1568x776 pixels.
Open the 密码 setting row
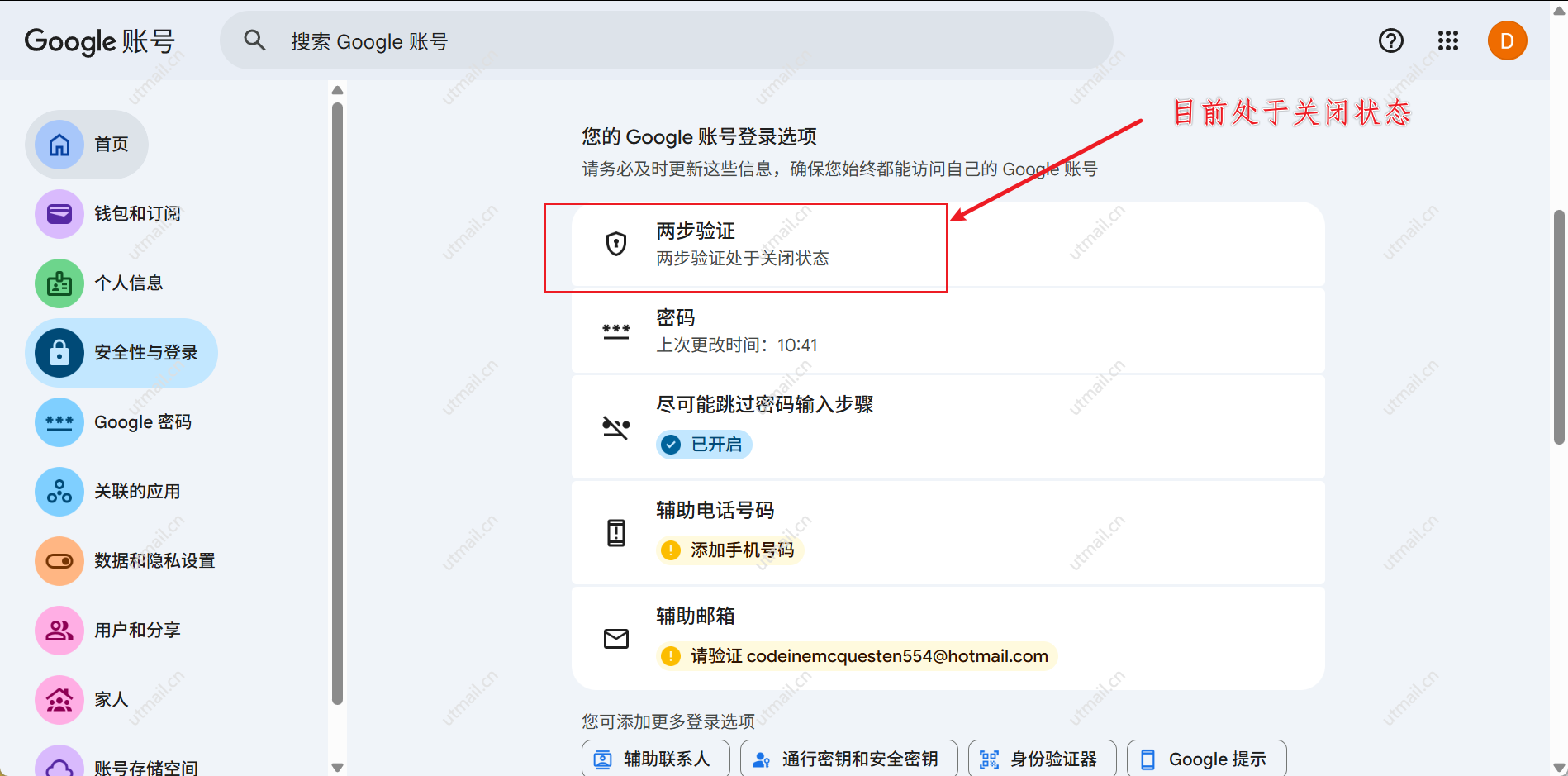click(x=948, y=331)
